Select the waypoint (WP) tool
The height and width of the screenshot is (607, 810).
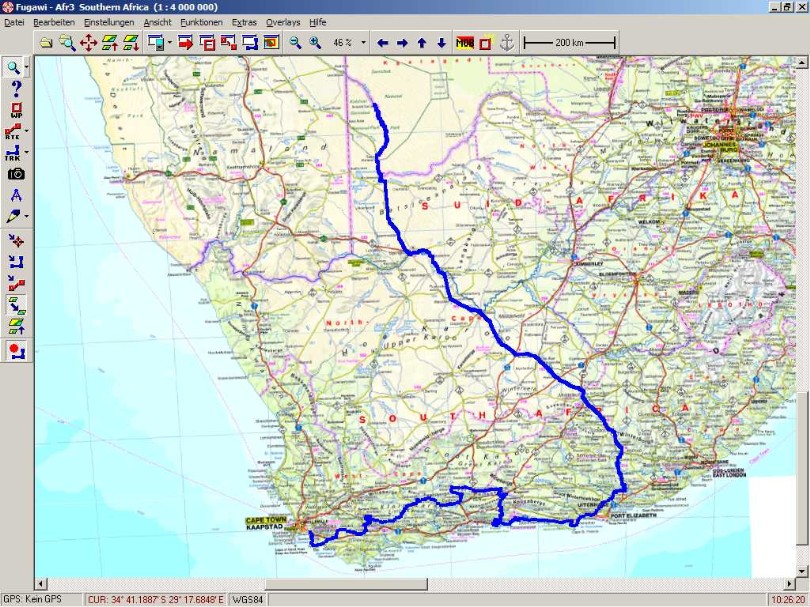click(x=16, y=110)
